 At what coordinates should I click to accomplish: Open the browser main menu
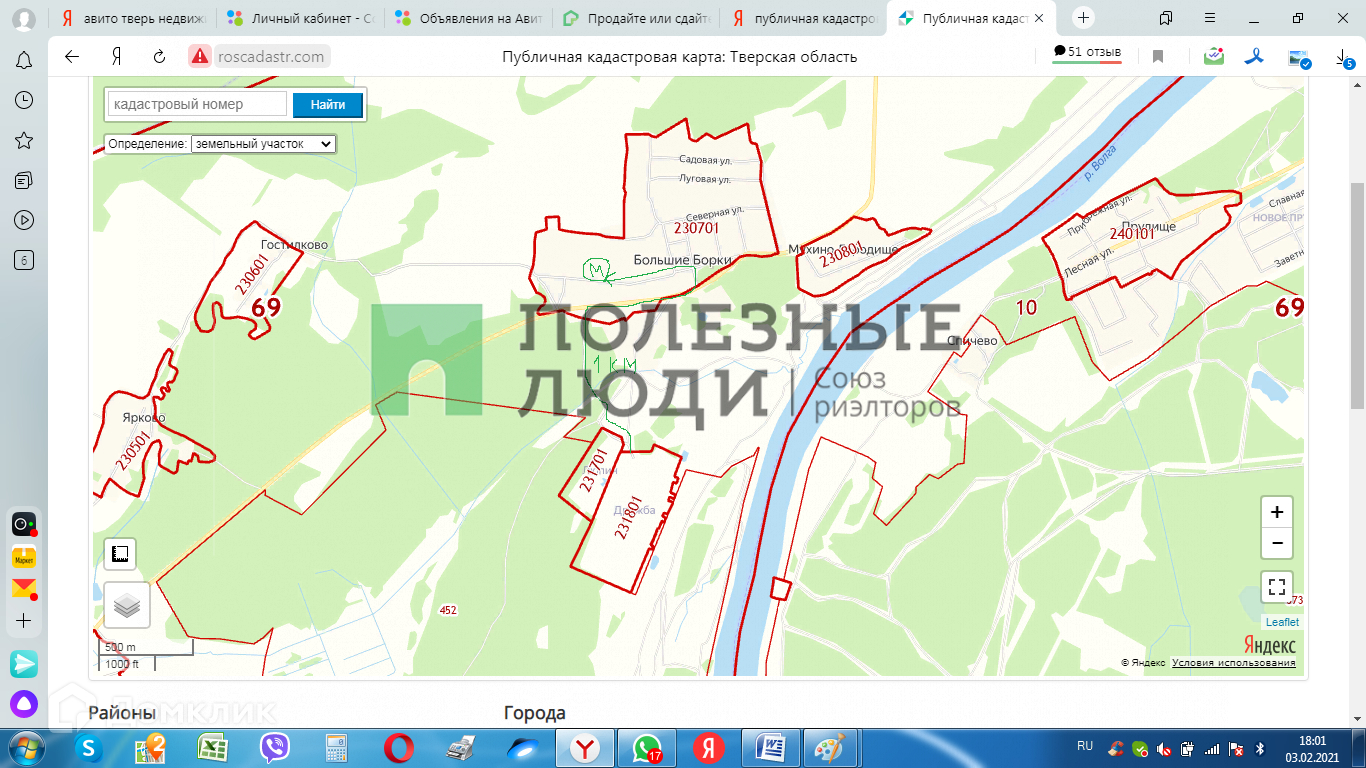click(x=1210, y=18)
